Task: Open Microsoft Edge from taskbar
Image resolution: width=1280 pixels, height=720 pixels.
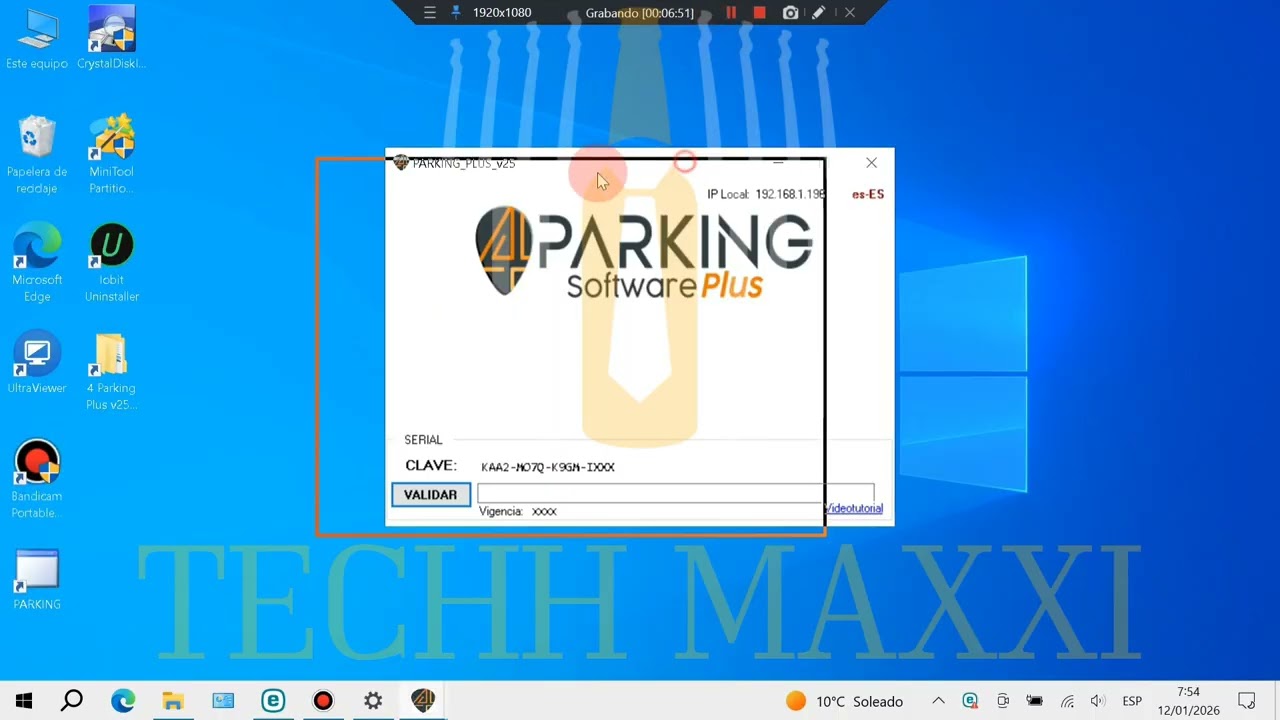Action: [x=123, y=701]
